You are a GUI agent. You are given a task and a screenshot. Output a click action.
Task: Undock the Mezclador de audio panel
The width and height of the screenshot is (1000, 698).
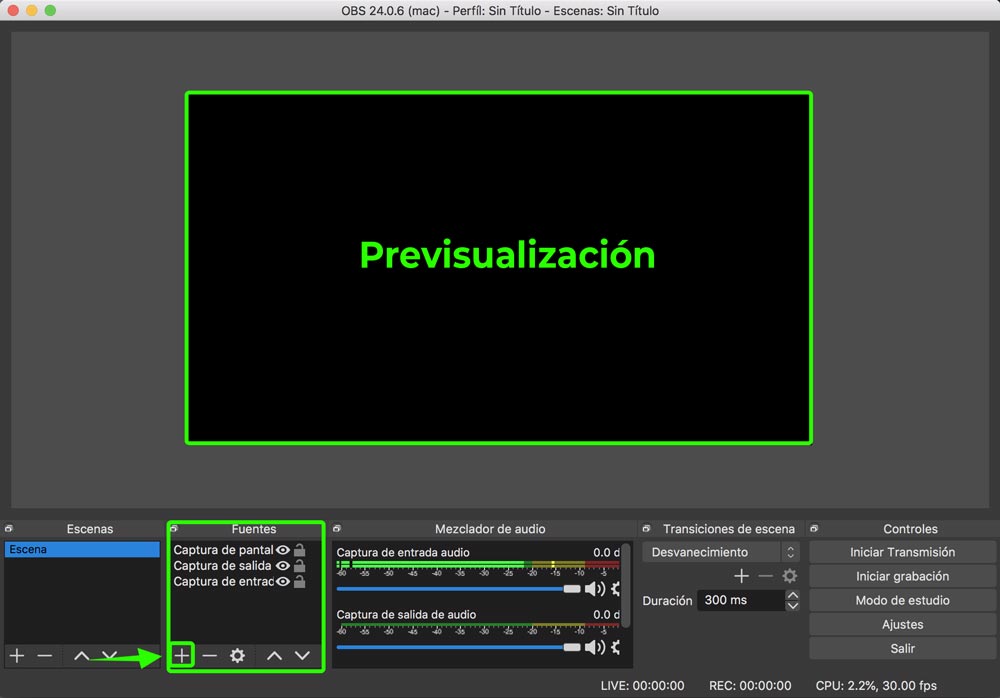[x=337, y=529]
